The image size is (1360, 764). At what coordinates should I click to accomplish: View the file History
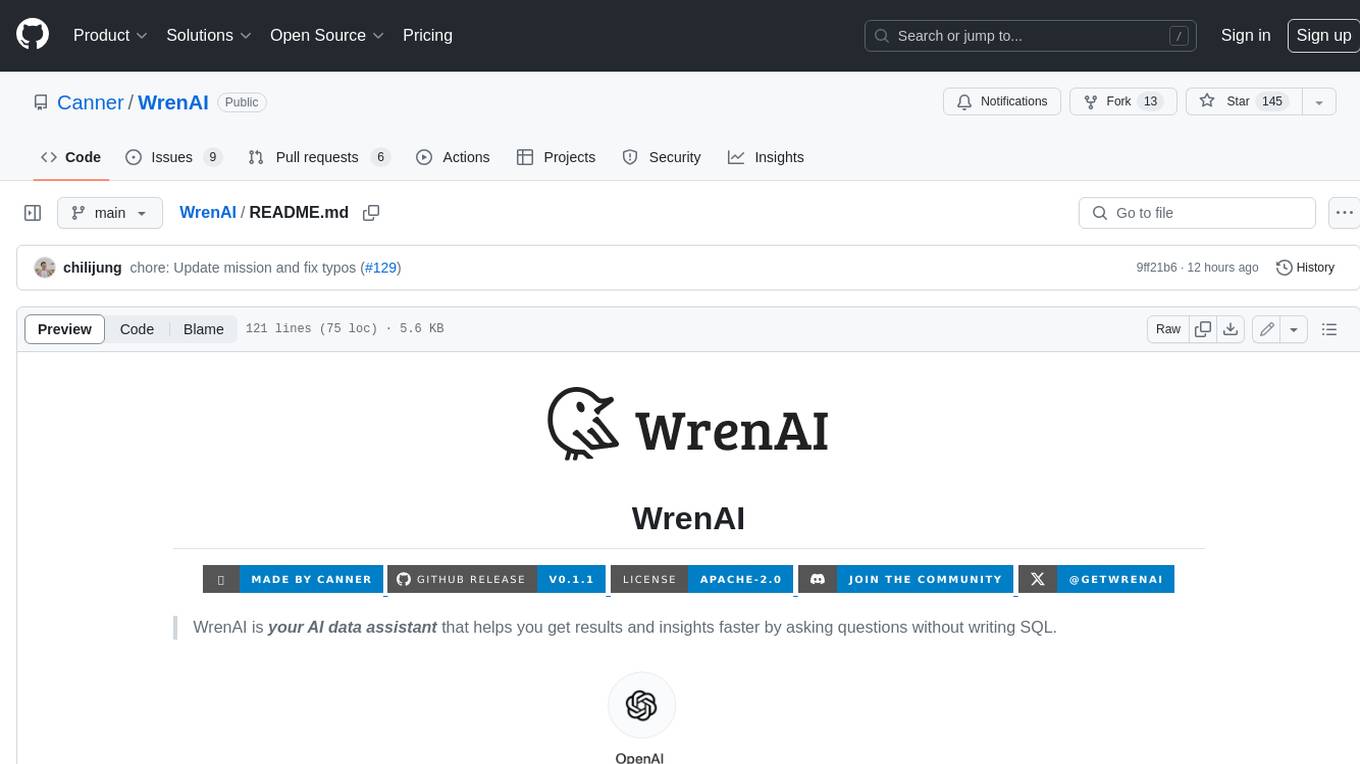[1306, 267]
